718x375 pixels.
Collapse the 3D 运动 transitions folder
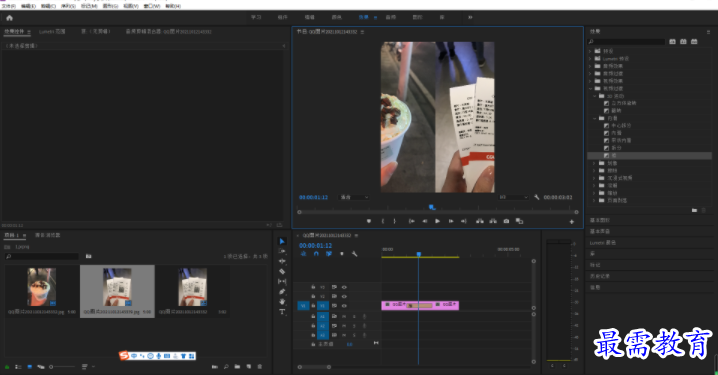tap(595, 96)
